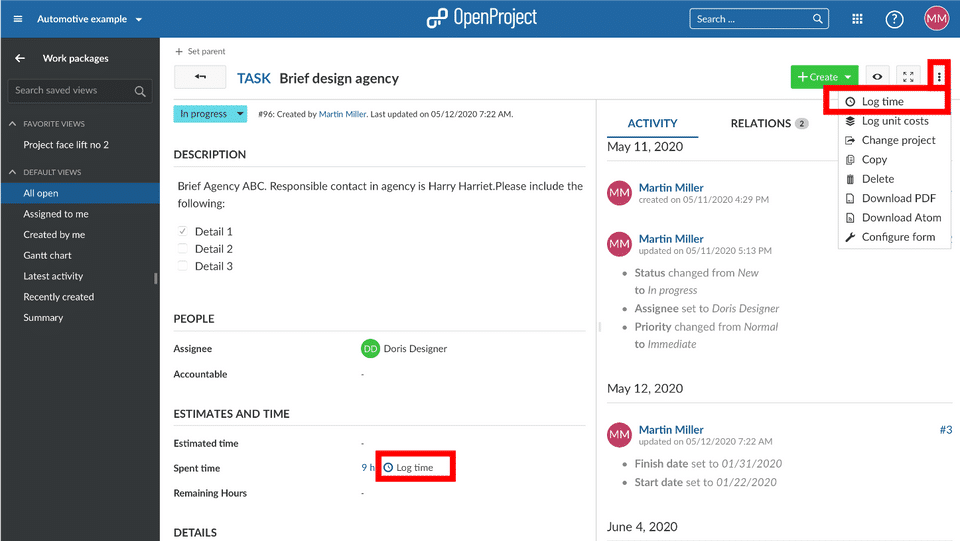The height and width of the screenshot is (541, 960).
Task: Open the help question mark icon
Action: pyautogui.click(x=894, y=19)
